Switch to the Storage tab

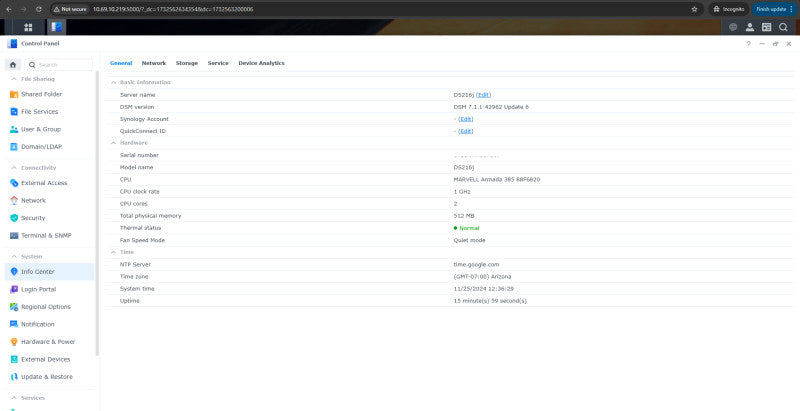[187, 63]
